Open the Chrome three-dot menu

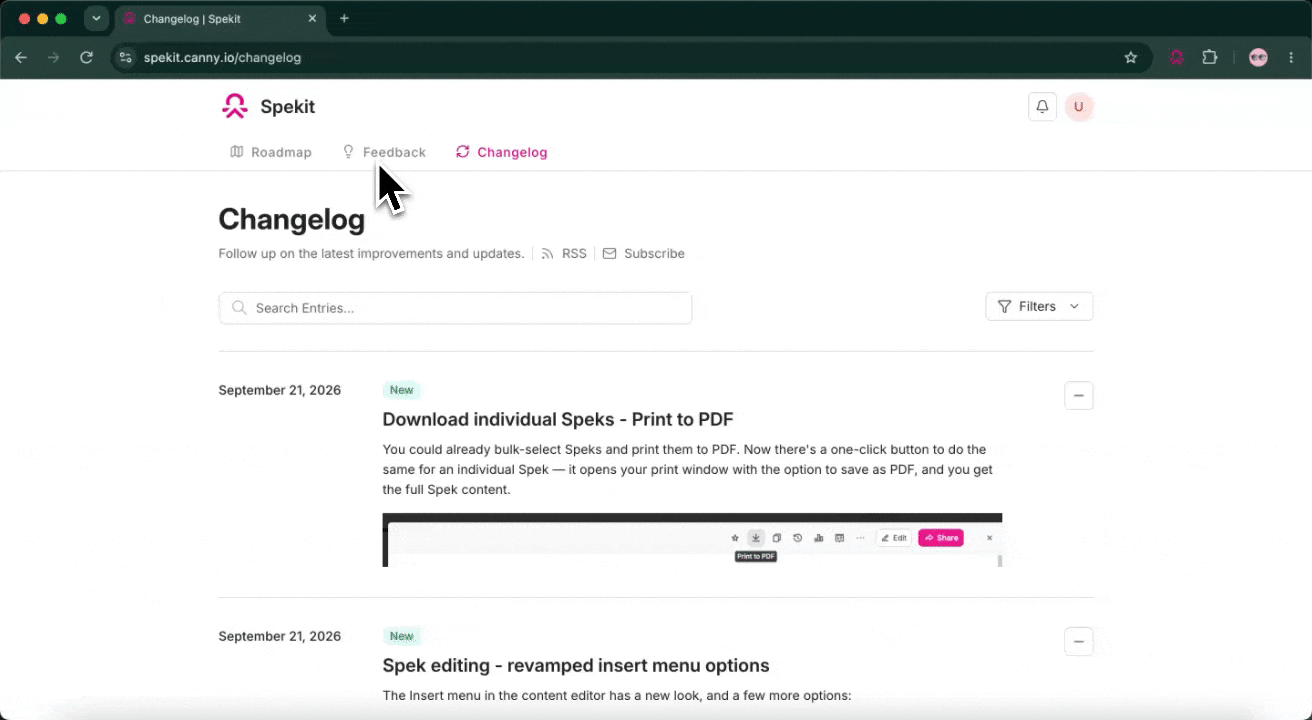1291,58
